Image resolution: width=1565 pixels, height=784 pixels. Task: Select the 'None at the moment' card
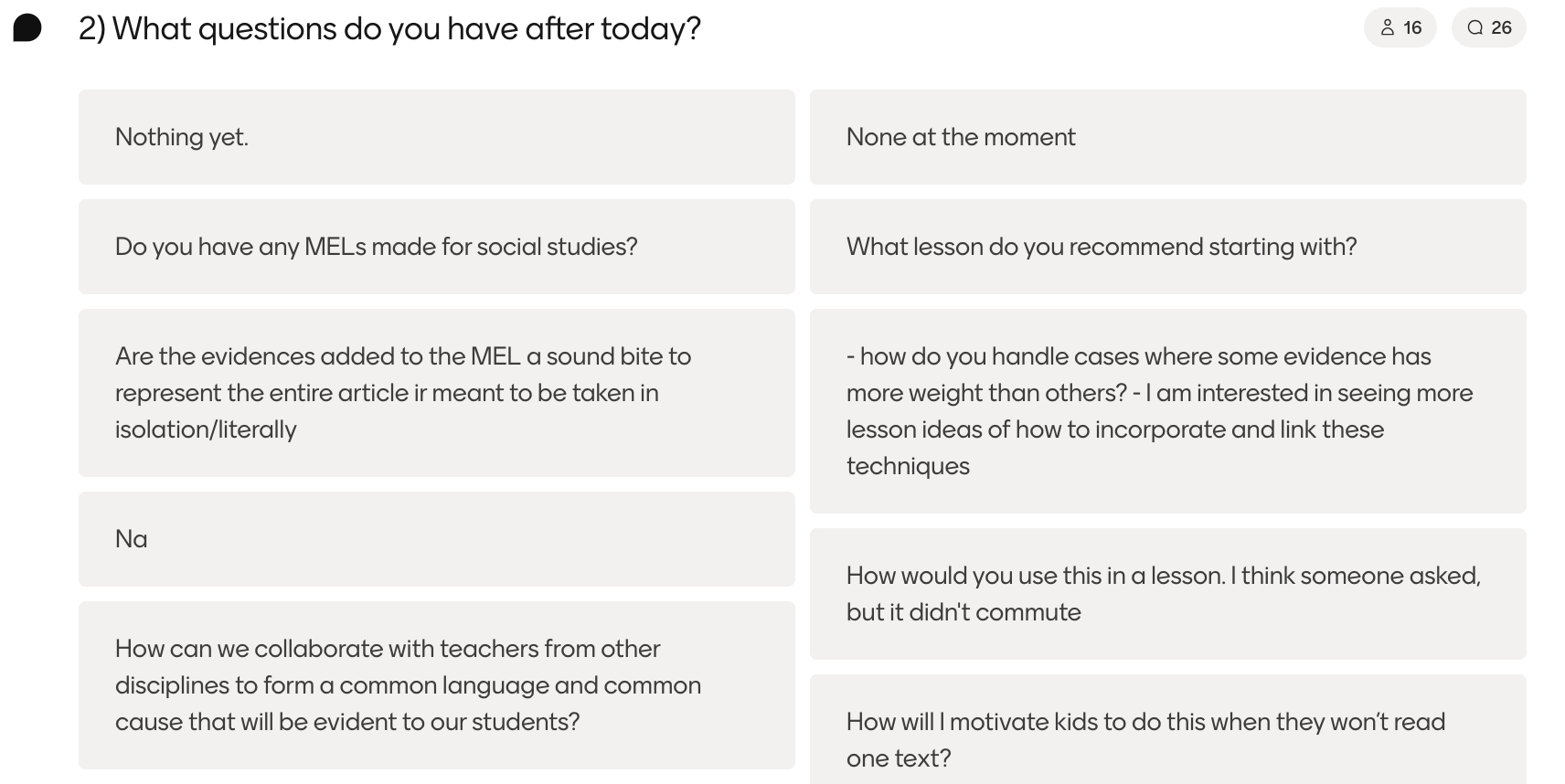(x=1168, y=137)
